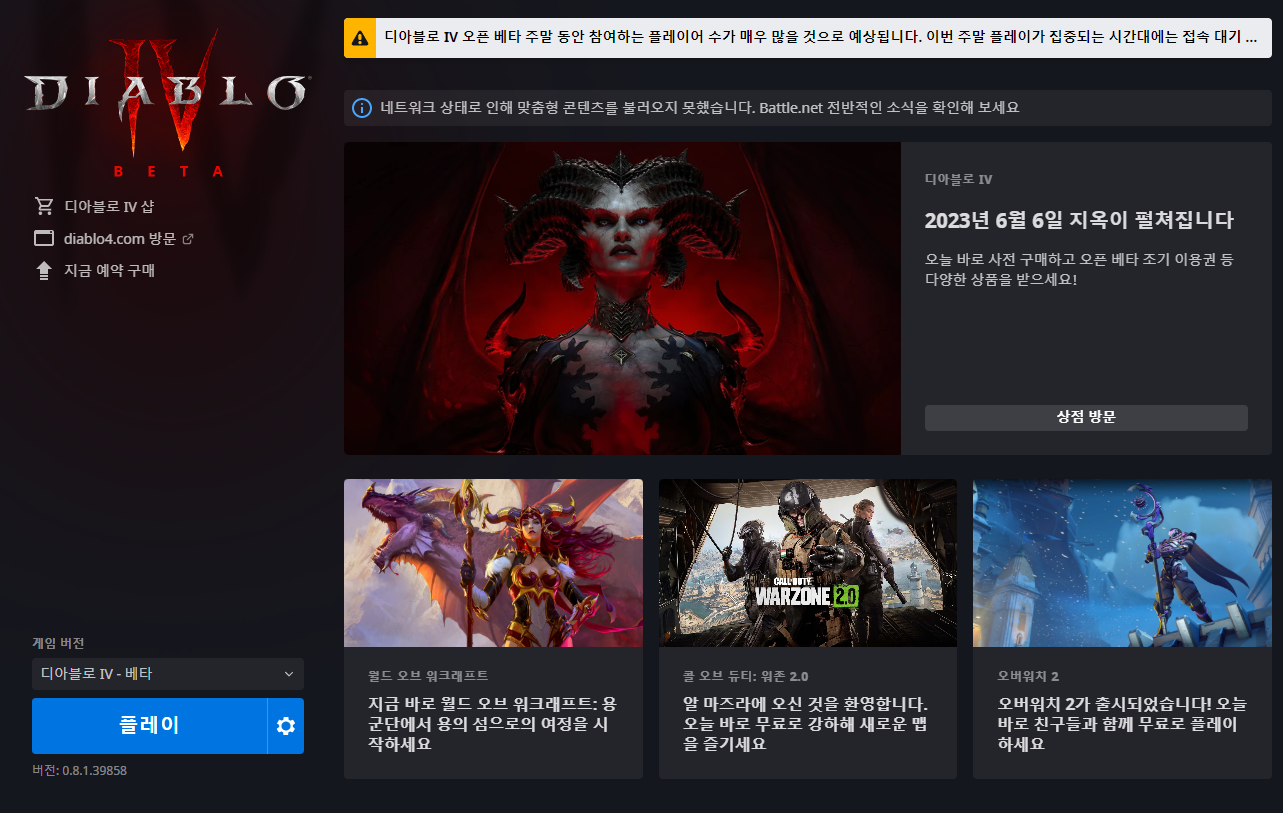The height and width of the screenshot is (813, 1283).
Task: Open the 디아블로 IV - 베타 version dropdown
Action: [168, 674]
